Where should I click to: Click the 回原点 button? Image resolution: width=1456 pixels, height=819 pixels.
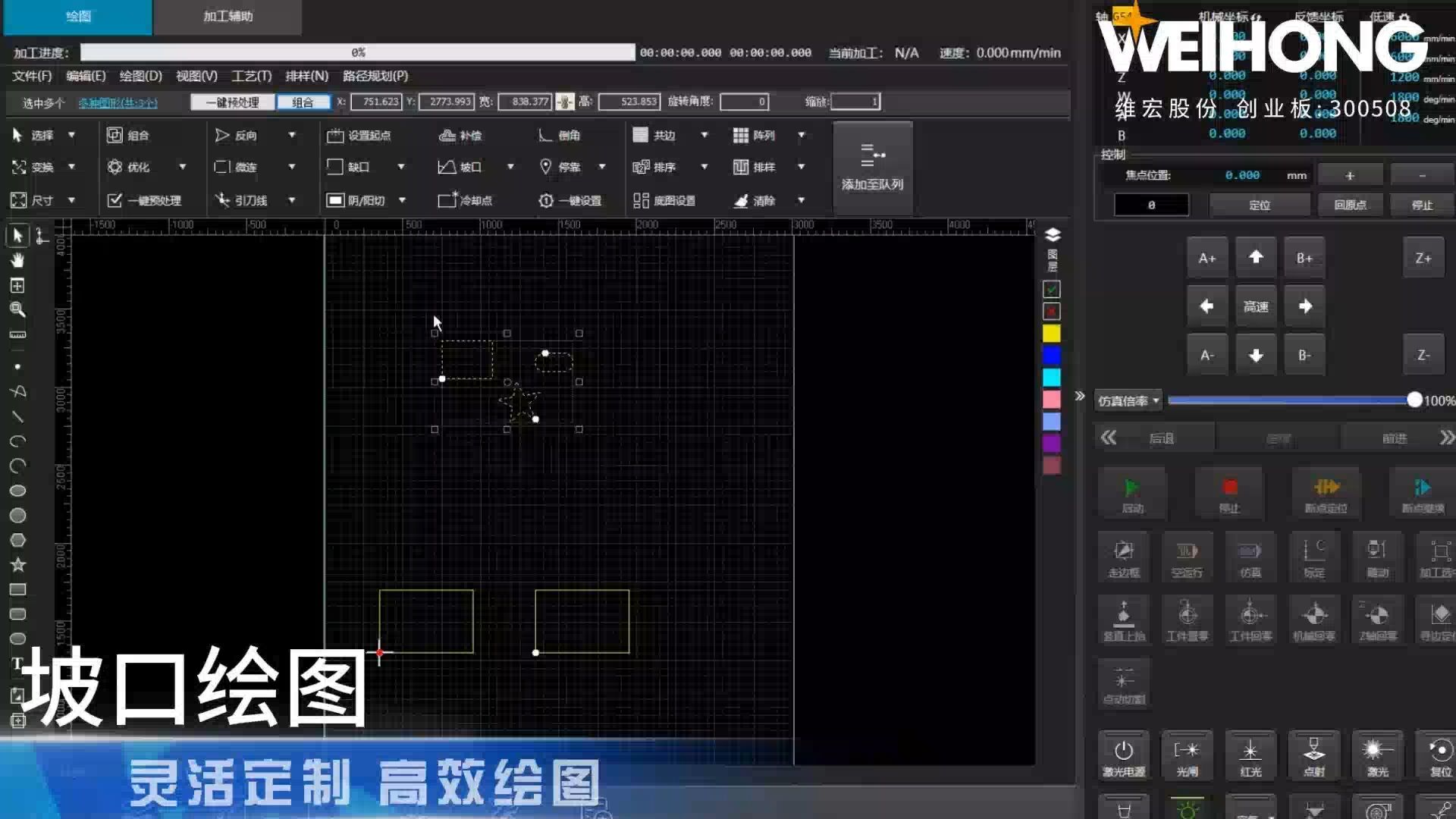1350,205
